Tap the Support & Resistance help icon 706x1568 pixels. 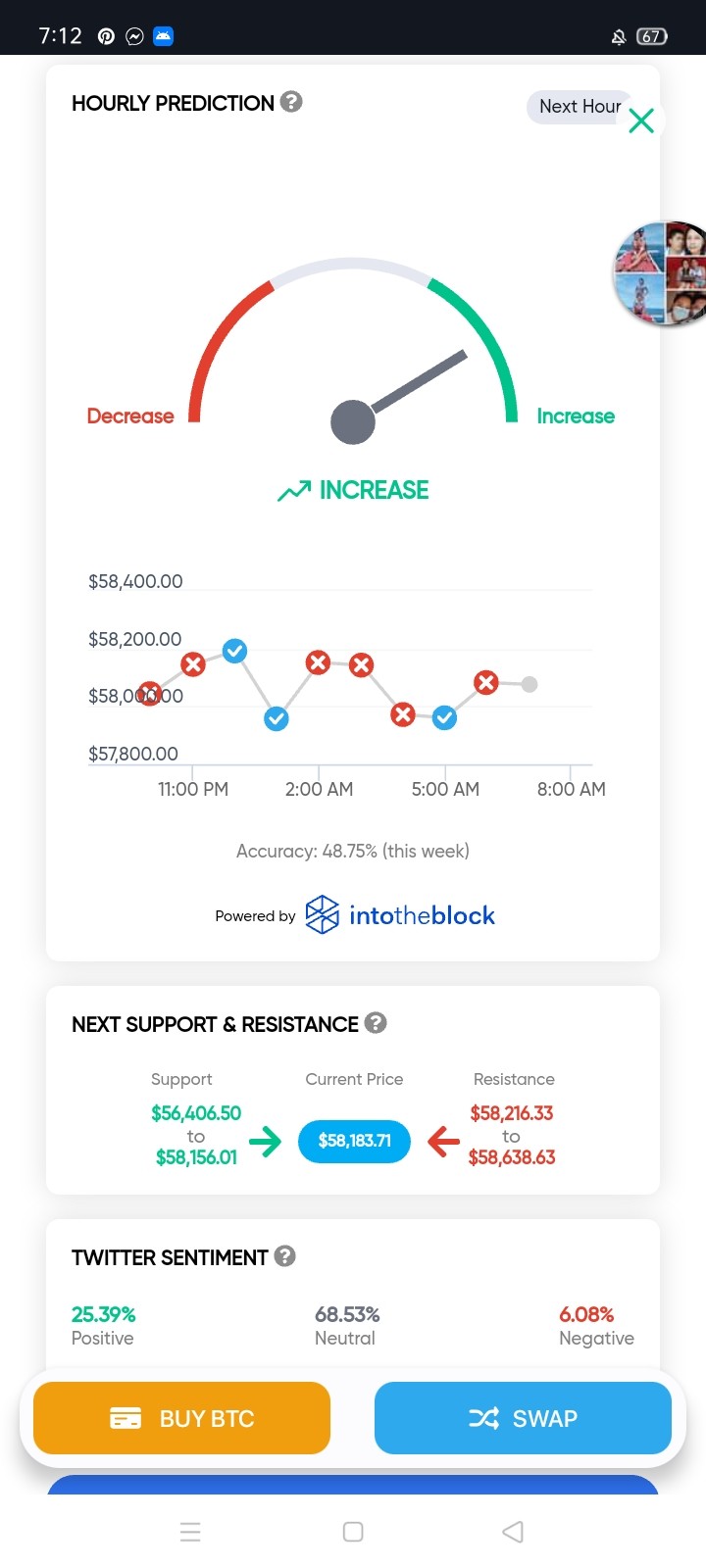pos(376,1023)
